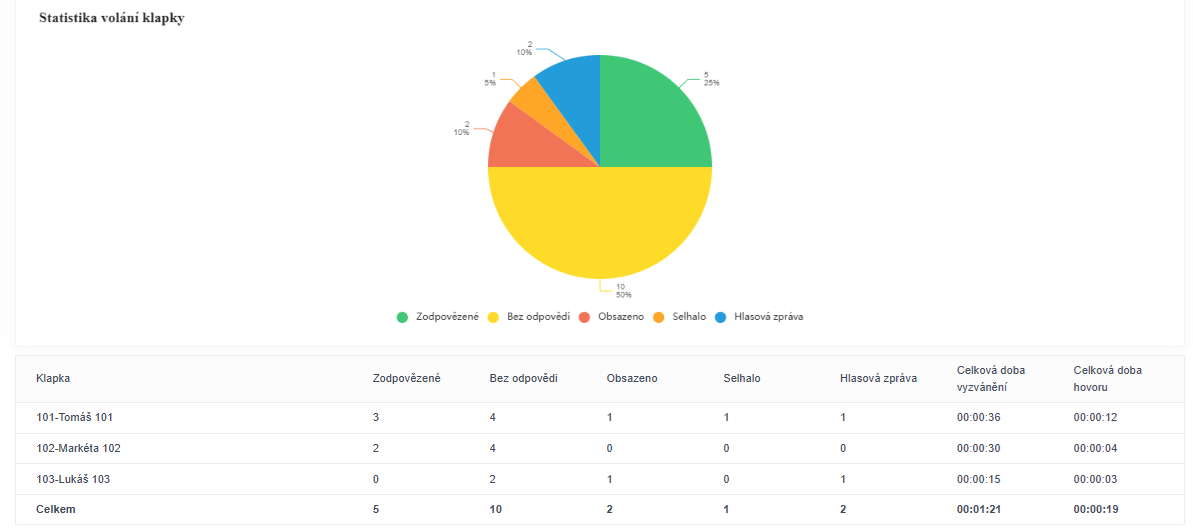Click the Klapka column header

point(53,378)
